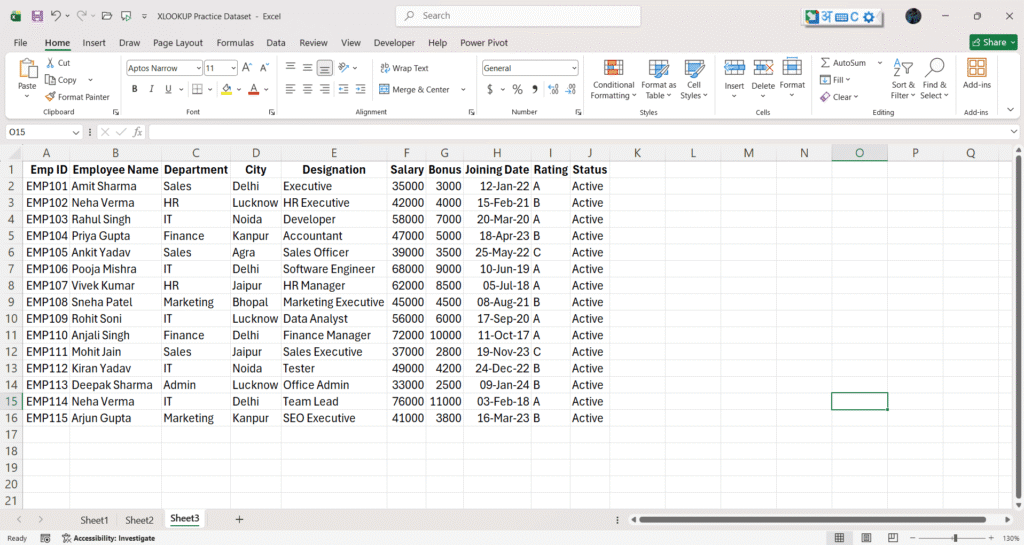The width and height of the screenshot is (1024, 545).
Task: Switch to Sheet2 tab
Action: coord(139,520)
